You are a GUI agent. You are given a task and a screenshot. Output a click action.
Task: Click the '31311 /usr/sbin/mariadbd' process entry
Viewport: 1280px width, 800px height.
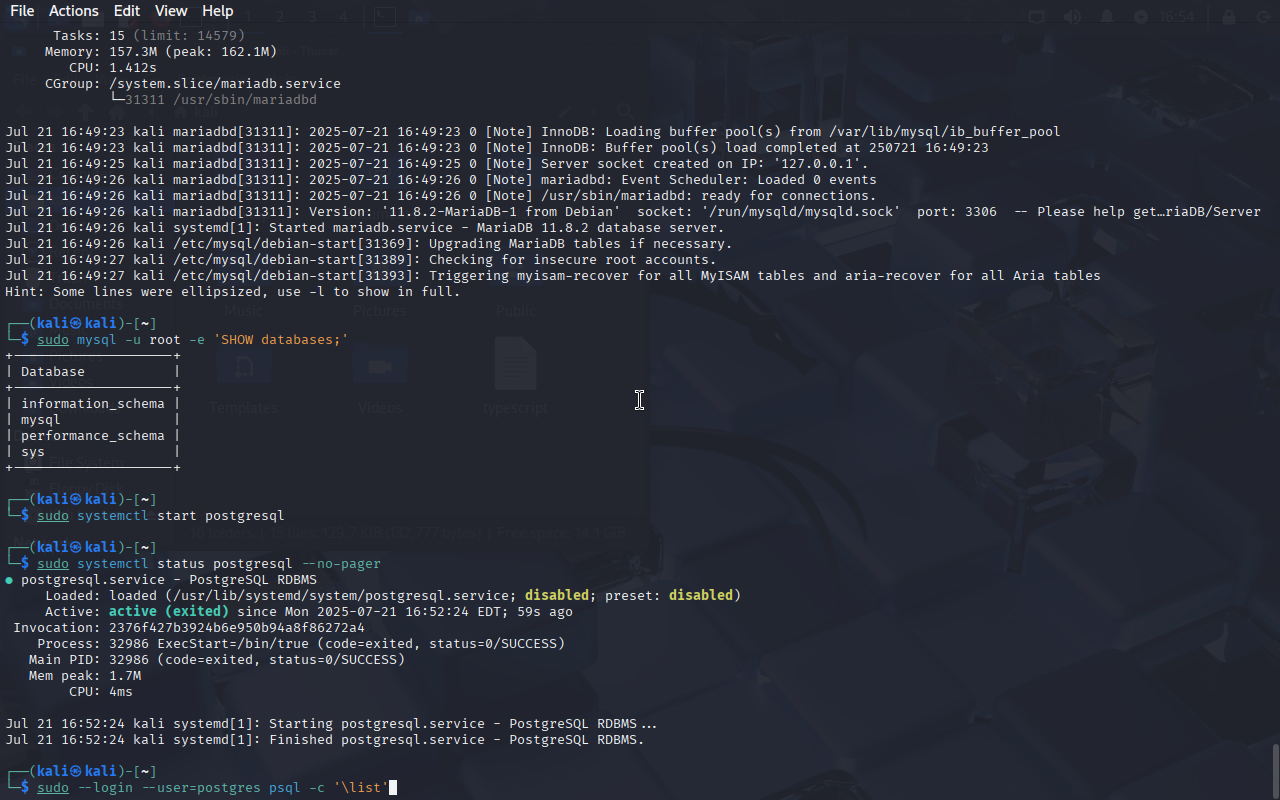(x=221, y=100)
